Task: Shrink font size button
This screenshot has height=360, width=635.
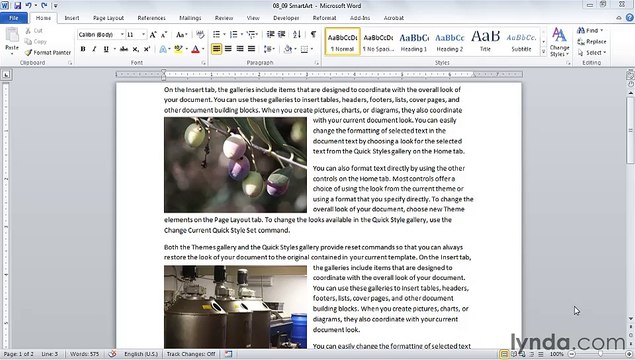Action: (164, 35)
